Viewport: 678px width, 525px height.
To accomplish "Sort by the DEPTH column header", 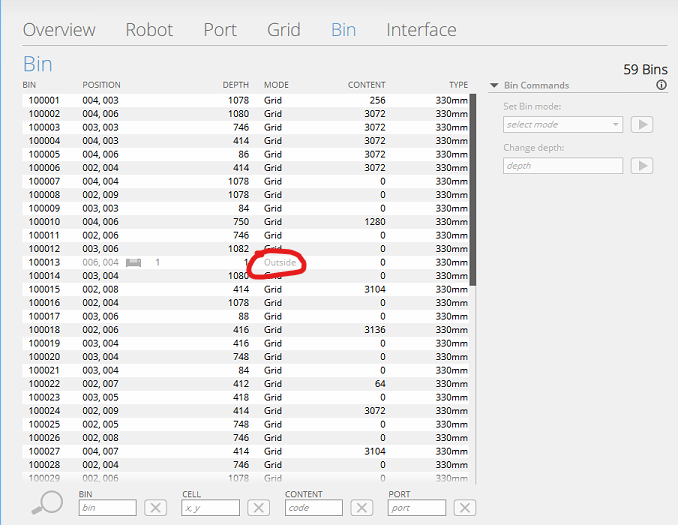I will (x=235, y=85).
